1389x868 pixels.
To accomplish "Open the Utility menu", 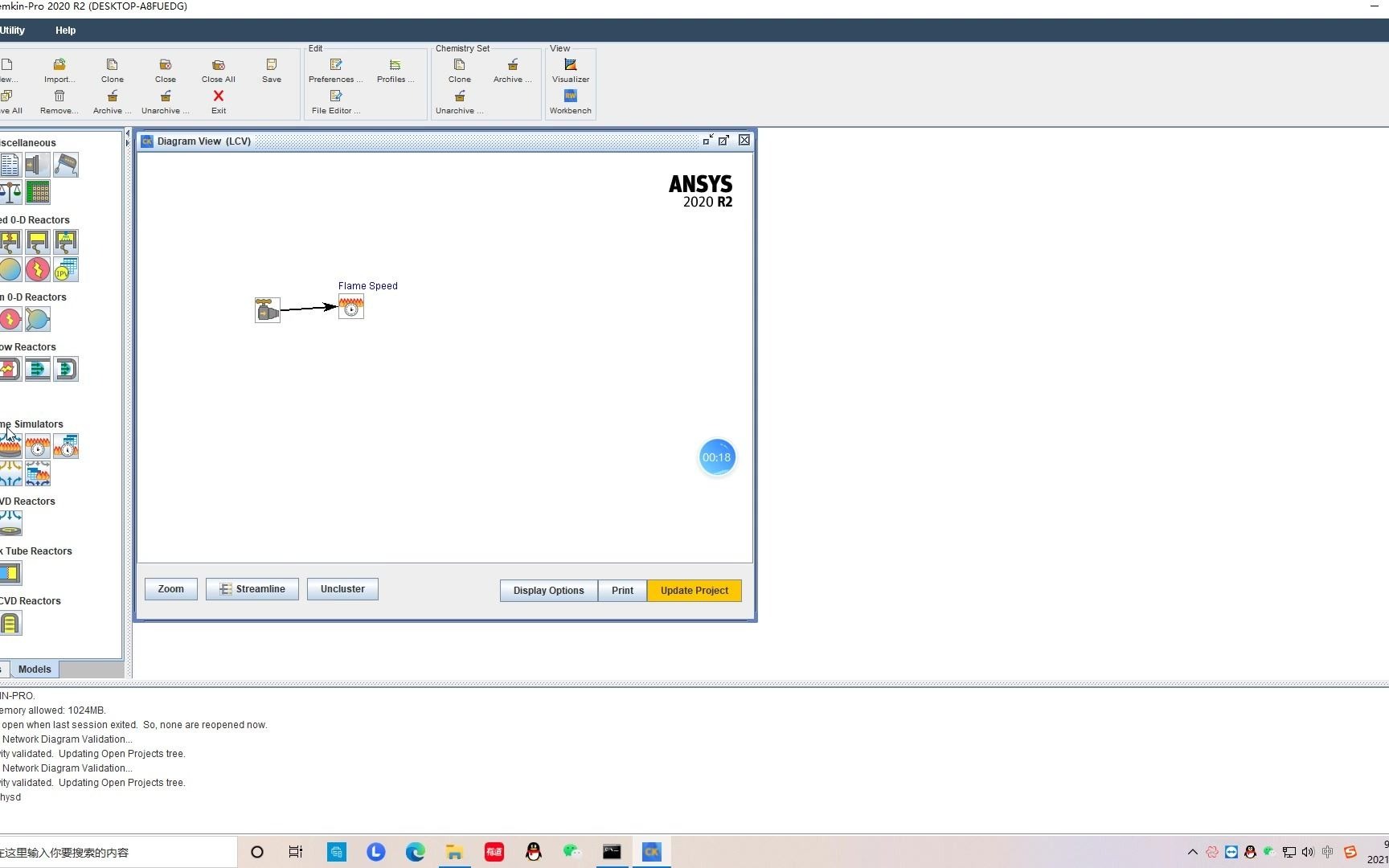I will (12, 31).
